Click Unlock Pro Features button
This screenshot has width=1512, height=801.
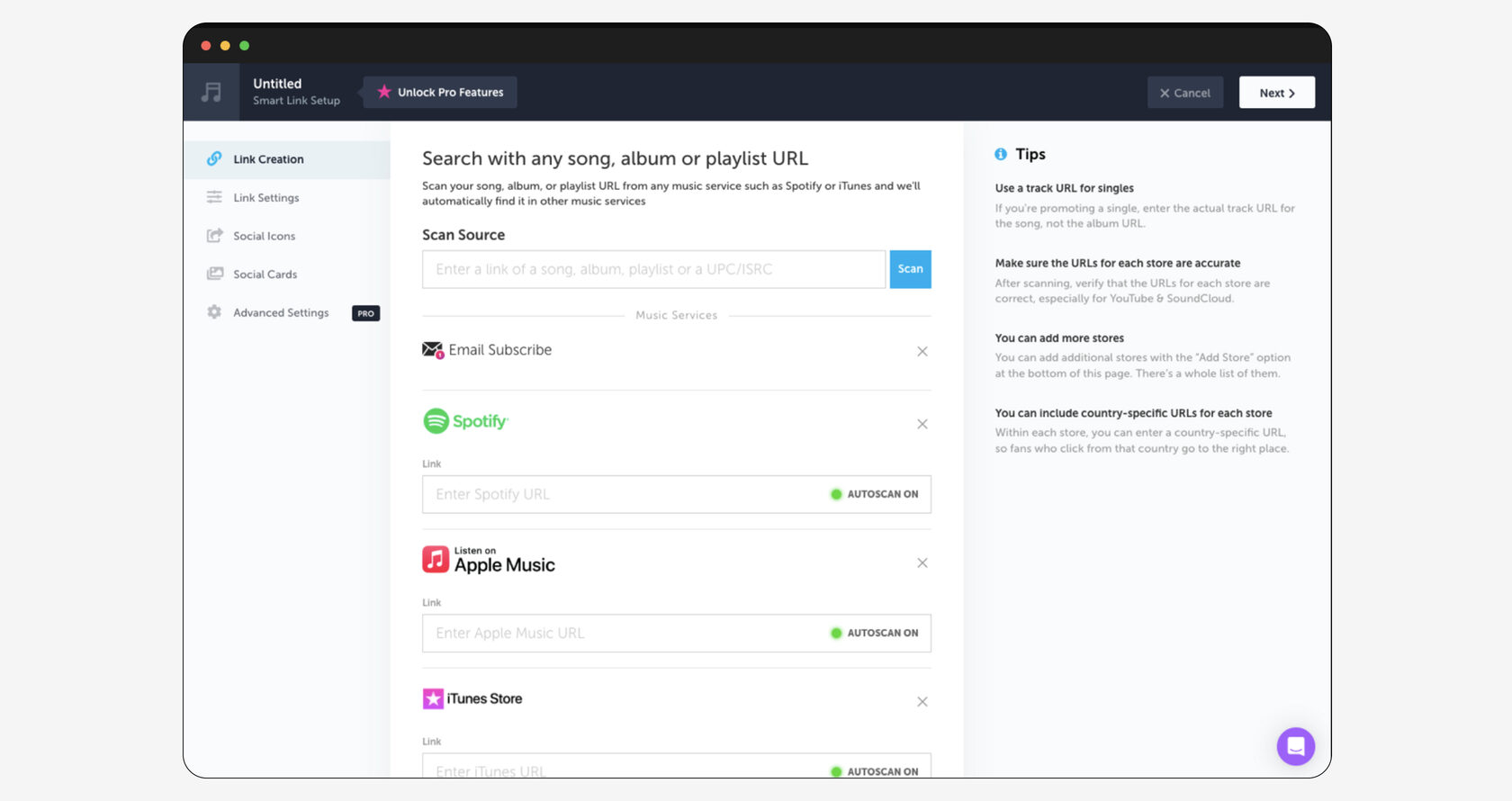click(x=440, y=93)
